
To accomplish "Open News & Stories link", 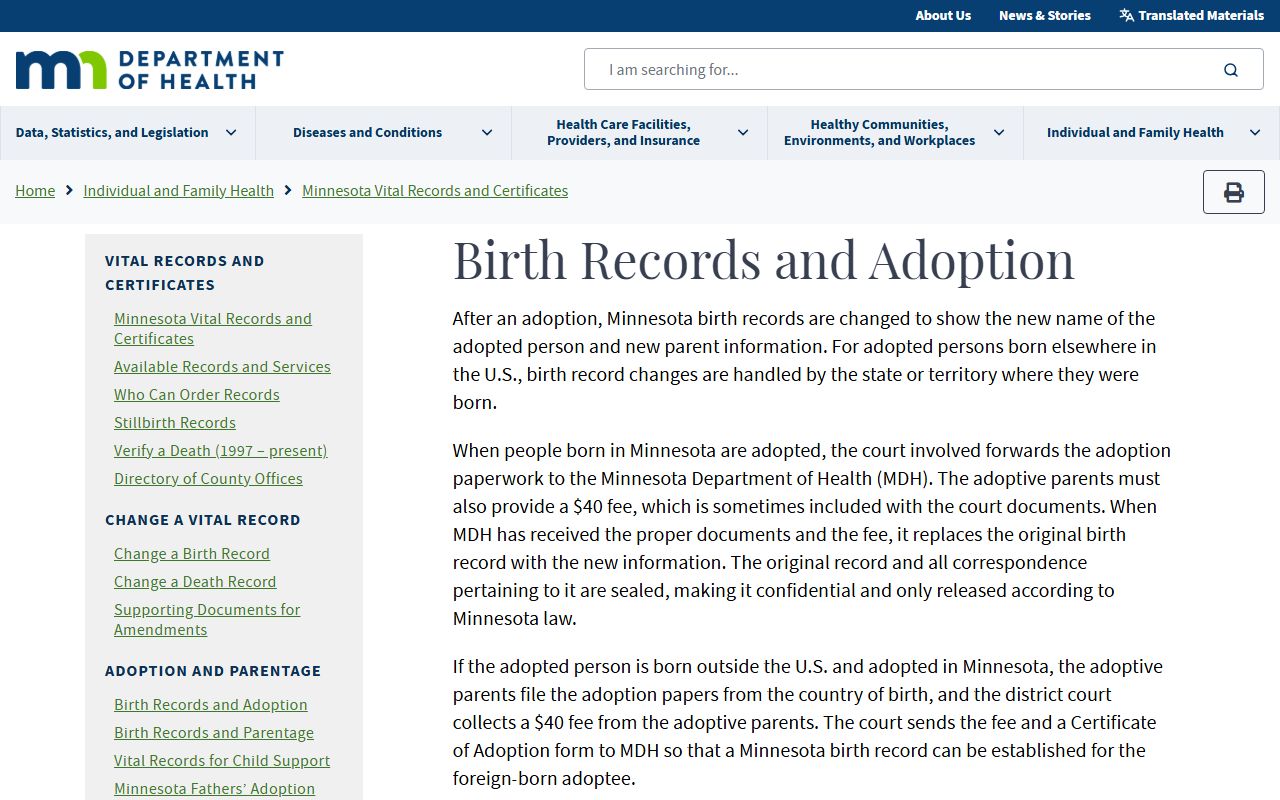I will [x=1045, y=15].
